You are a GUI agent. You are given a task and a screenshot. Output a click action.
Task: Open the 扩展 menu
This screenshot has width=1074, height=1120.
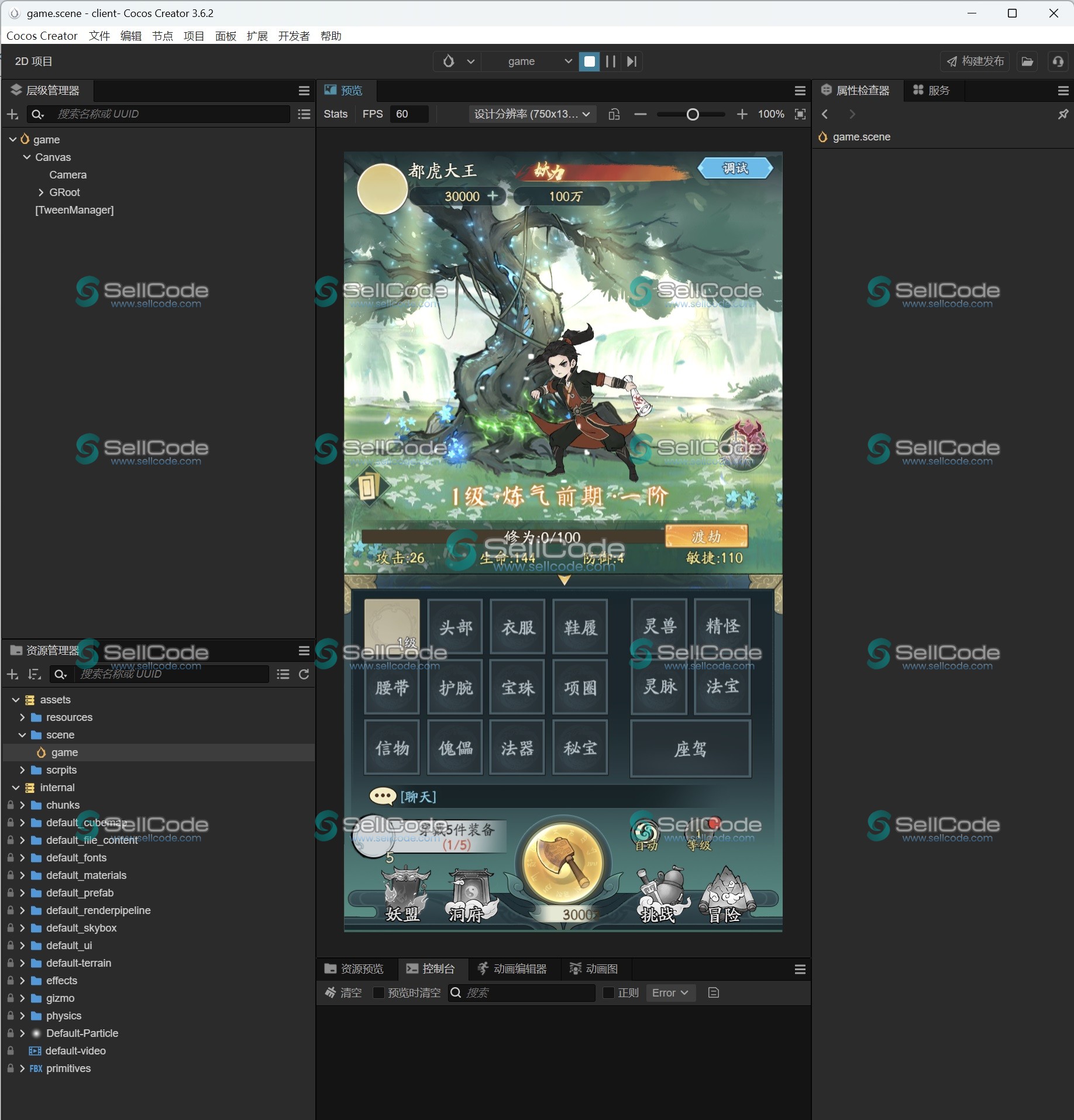coord(257,36)
